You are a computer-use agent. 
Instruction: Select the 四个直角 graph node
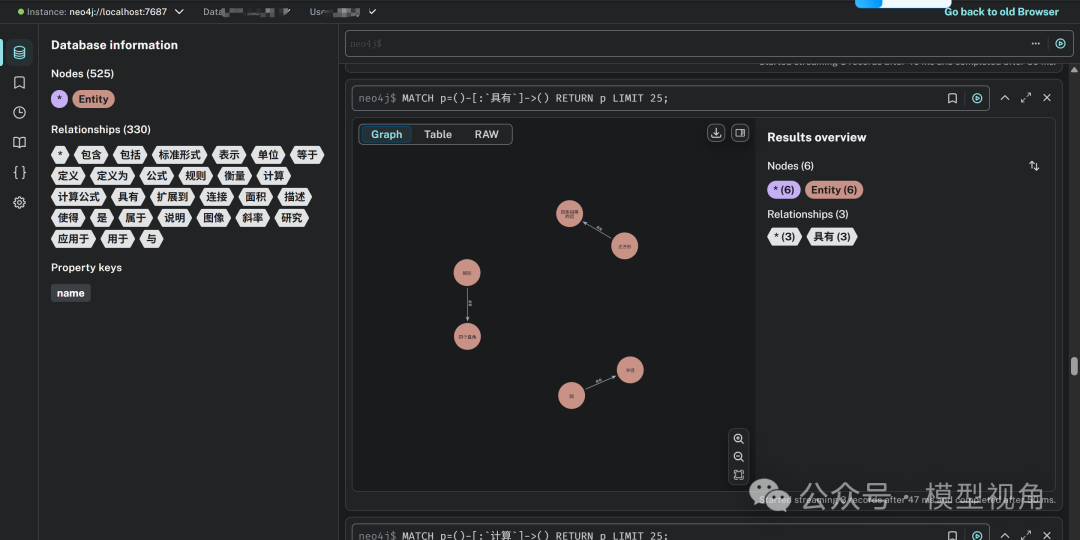coord(467,337)
